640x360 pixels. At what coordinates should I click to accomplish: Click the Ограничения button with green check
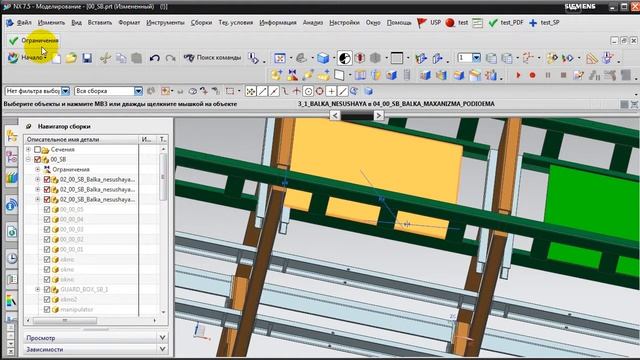point(33,40)
